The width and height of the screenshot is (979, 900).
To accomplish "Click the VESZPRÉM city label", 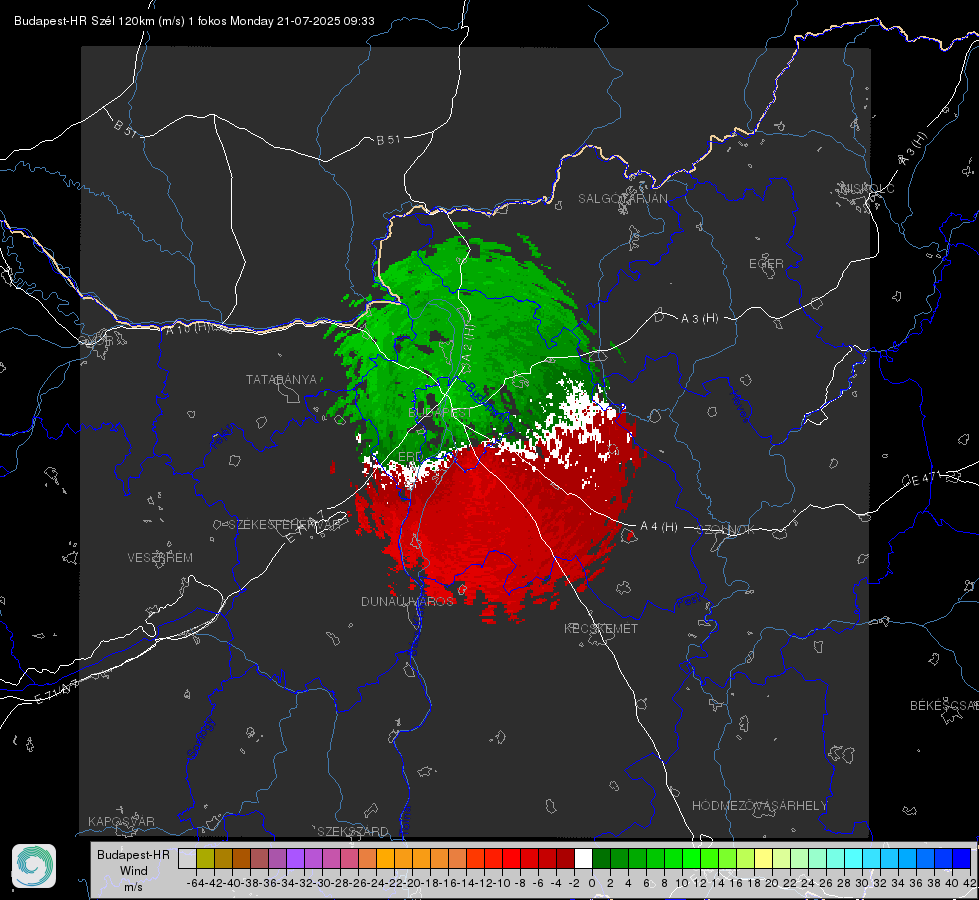I will 160,557.
